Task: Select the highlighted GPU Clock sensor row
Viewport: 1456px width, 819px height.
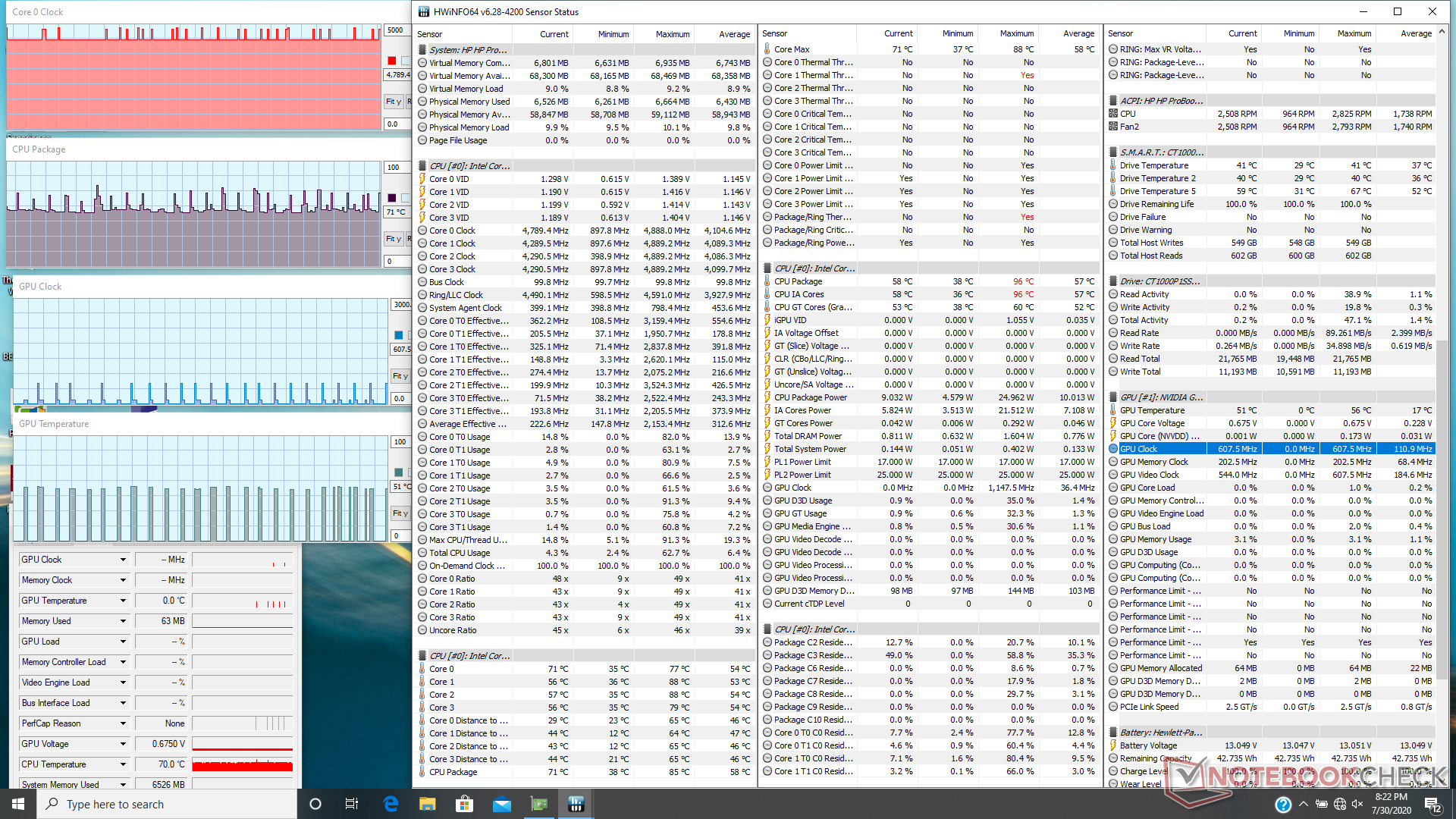Action: click(x=1160, y=449)
